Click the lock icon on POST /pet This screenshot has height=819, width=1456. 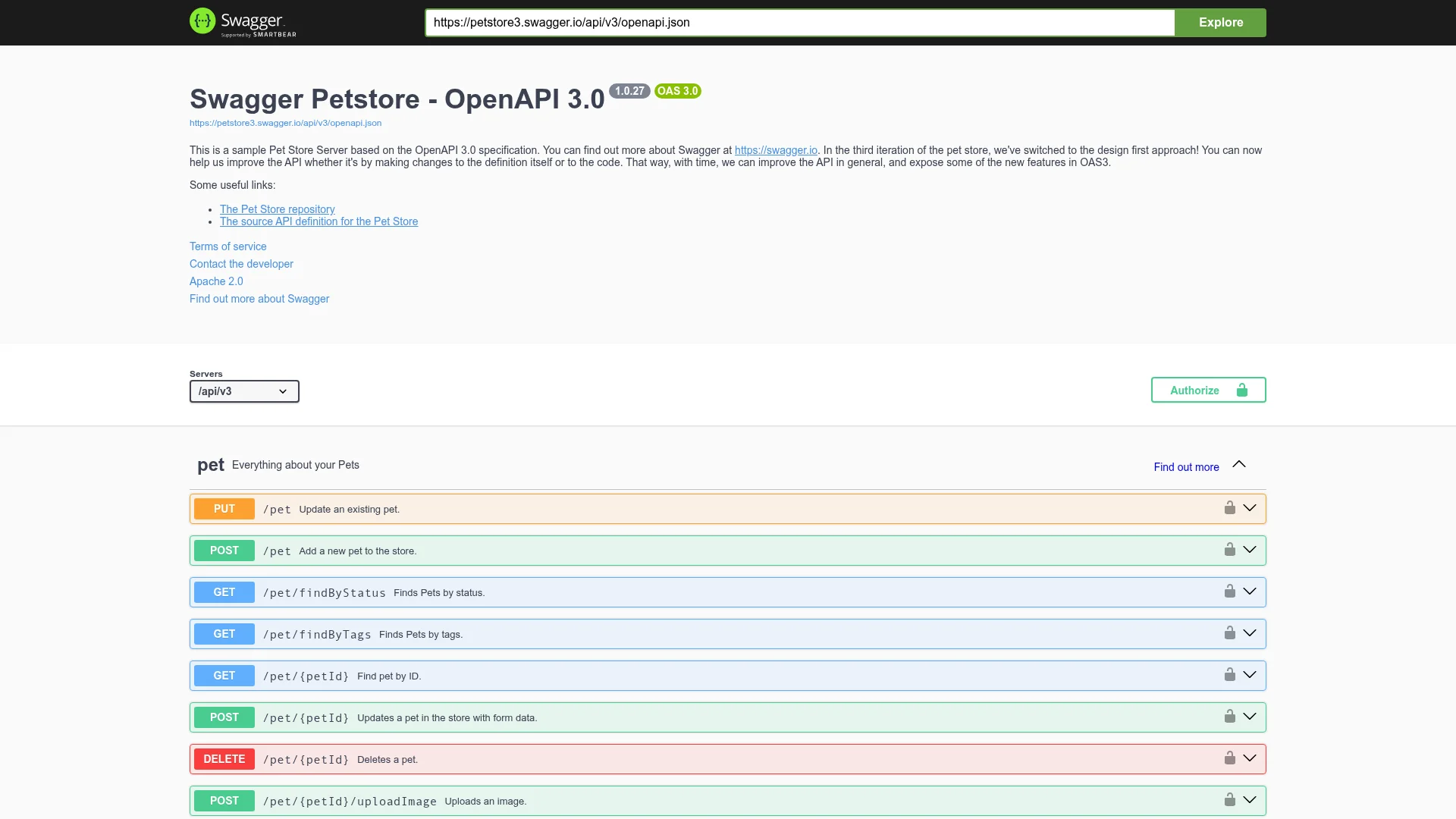point(1228,550)
